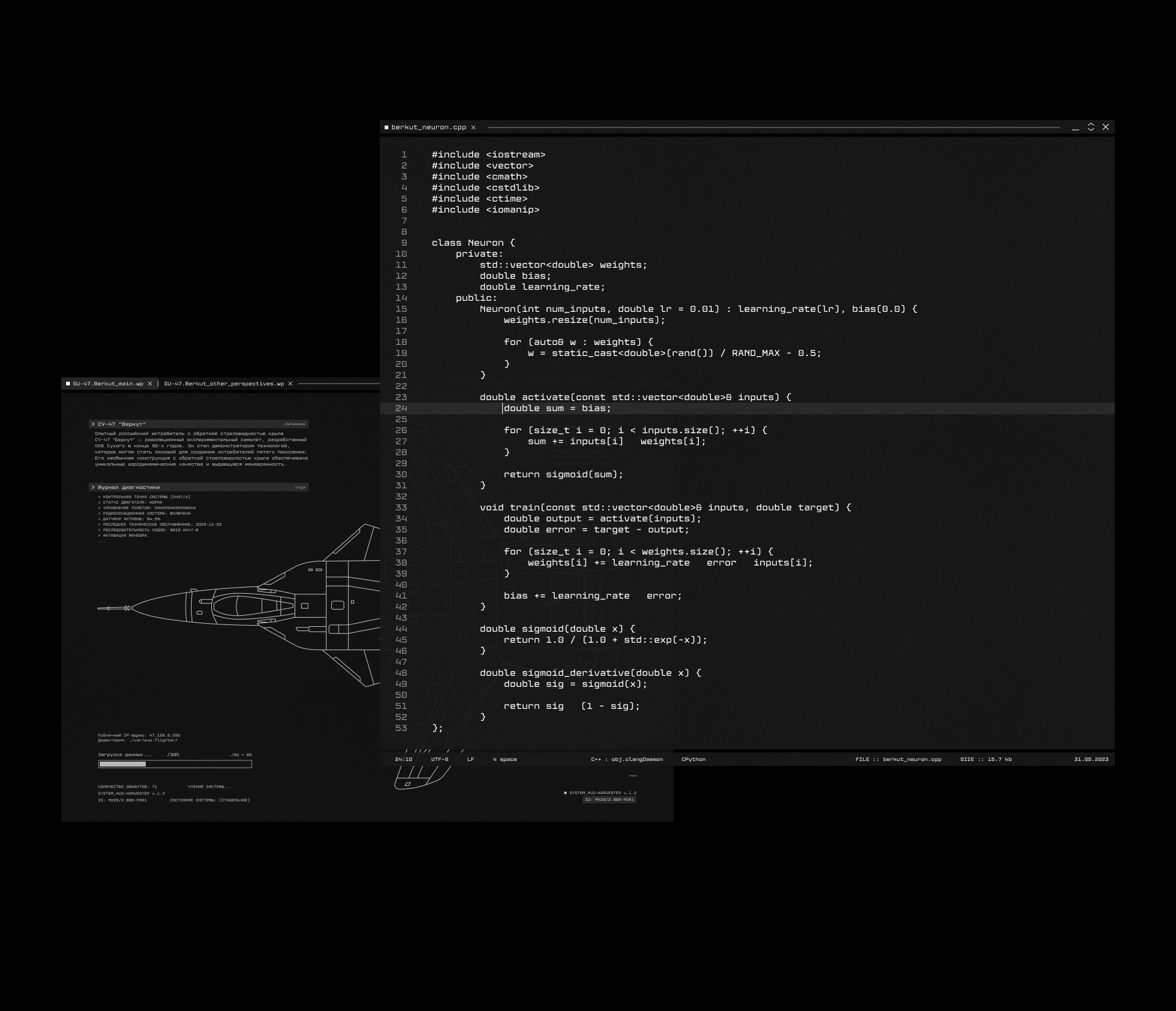Click the CPython indicator in status bar
Screen dimensions: 1176x1011
click(693, 759)
